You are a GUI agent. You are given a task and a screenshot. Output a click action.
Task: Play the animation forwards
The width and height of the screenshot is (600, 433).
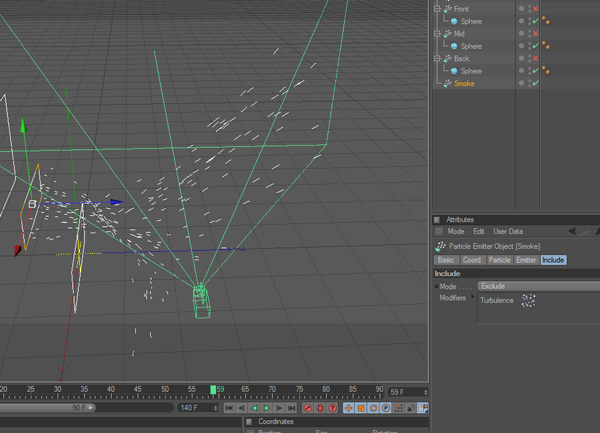(x=267, y=408)
